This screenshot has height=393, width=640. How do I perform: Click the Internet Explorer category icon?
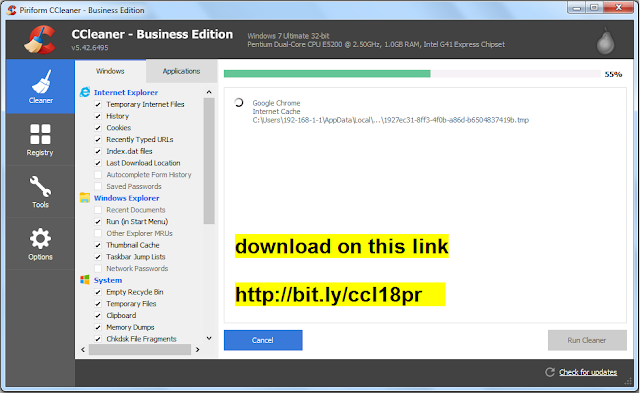pos(85,92)
